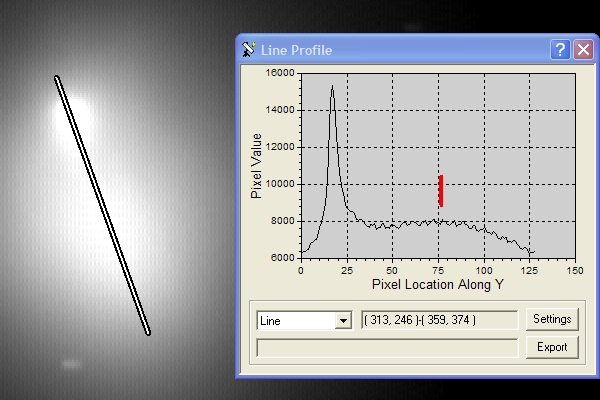Click the 'Line Profile' title text

pyautogui.click(x=297, y=50)
